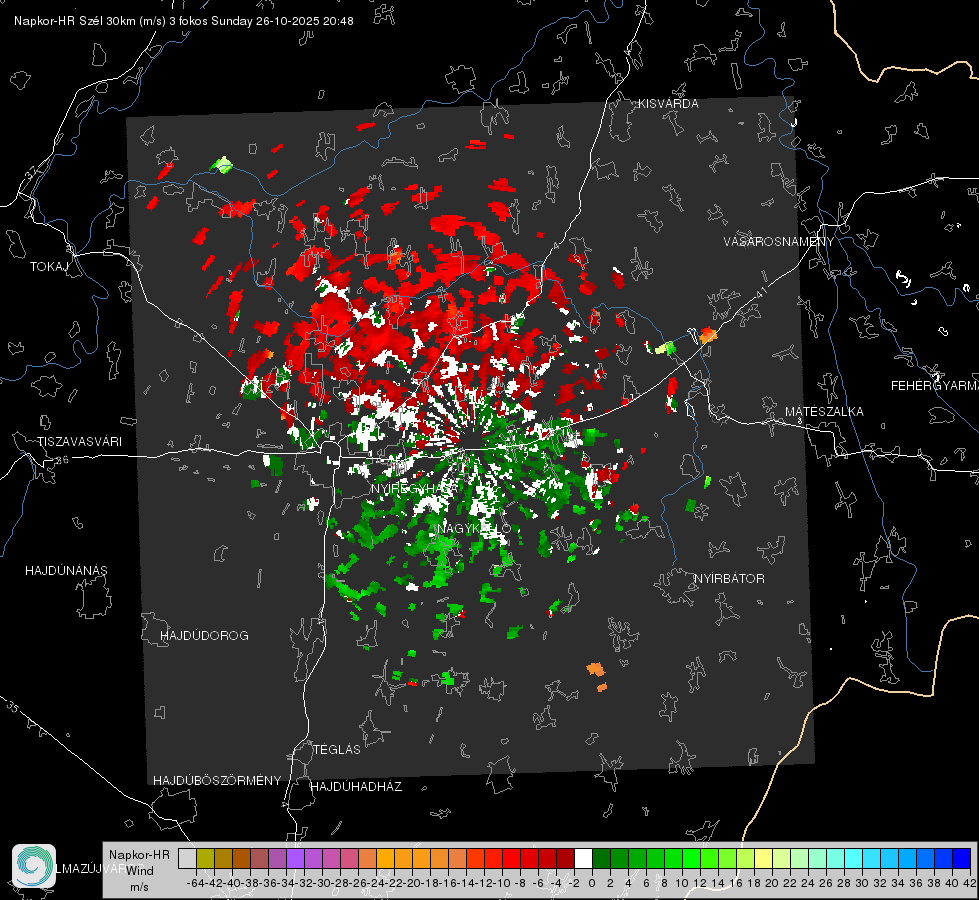This screenshot has width=979, height=900.
Task: Click road number 36 near Tiszavasvári
Action: pos(62,460)
